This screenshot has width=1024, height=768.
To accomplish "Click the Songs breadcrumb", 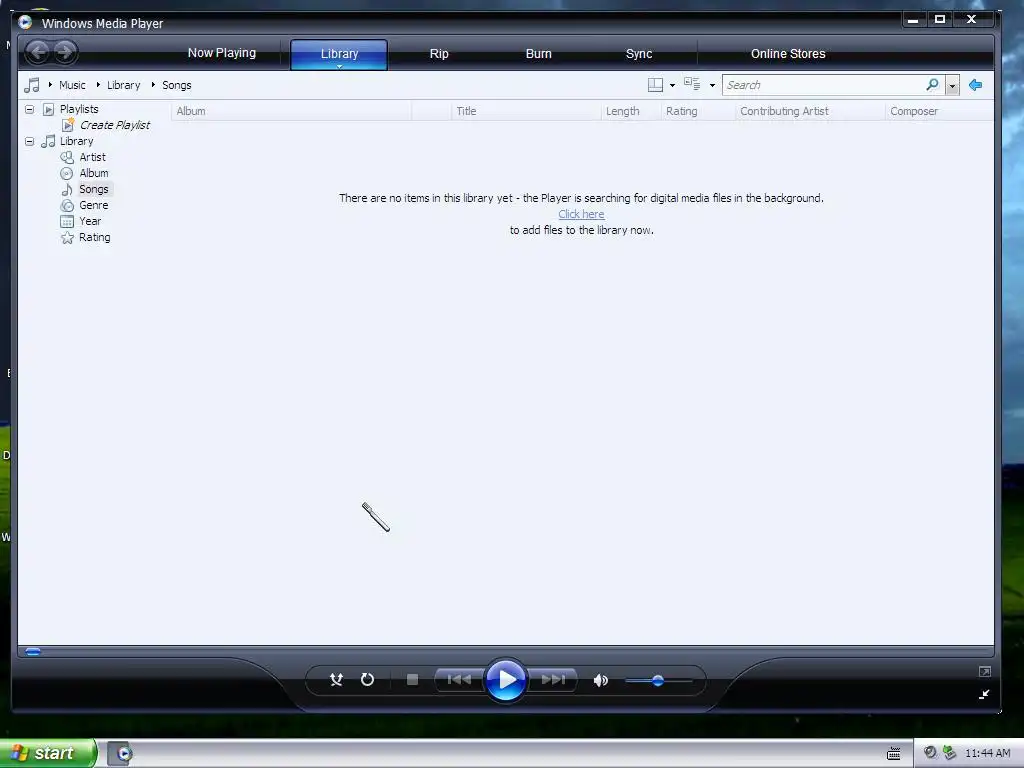I will (x=176, y=85).
